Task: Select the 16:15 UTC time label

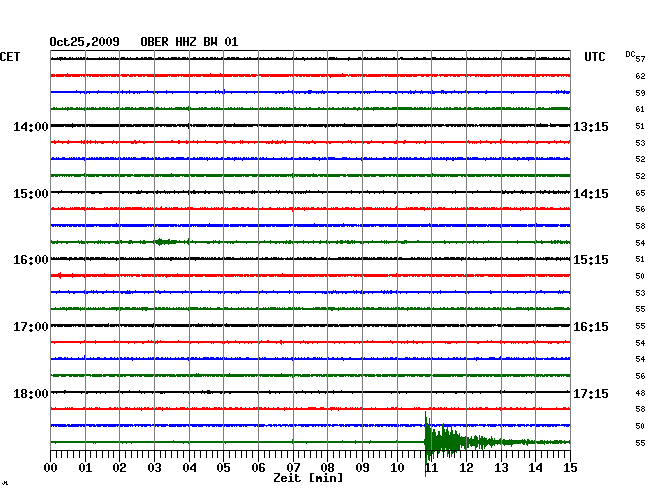Action: (591, 327)
